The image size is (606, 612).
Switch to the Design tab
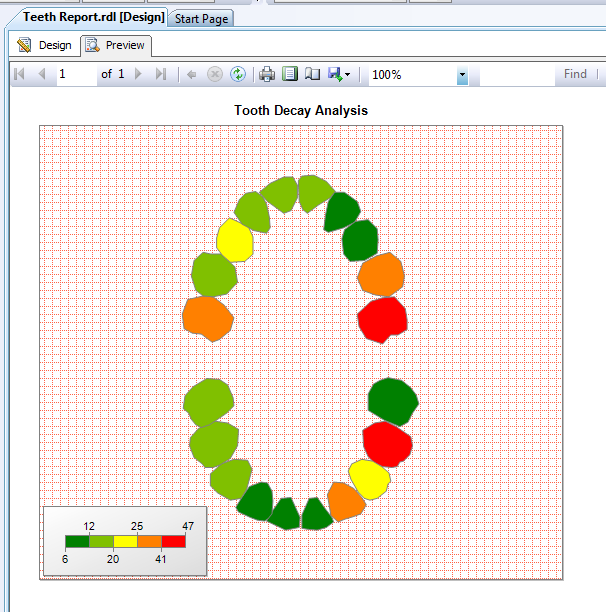click(45, 45)
